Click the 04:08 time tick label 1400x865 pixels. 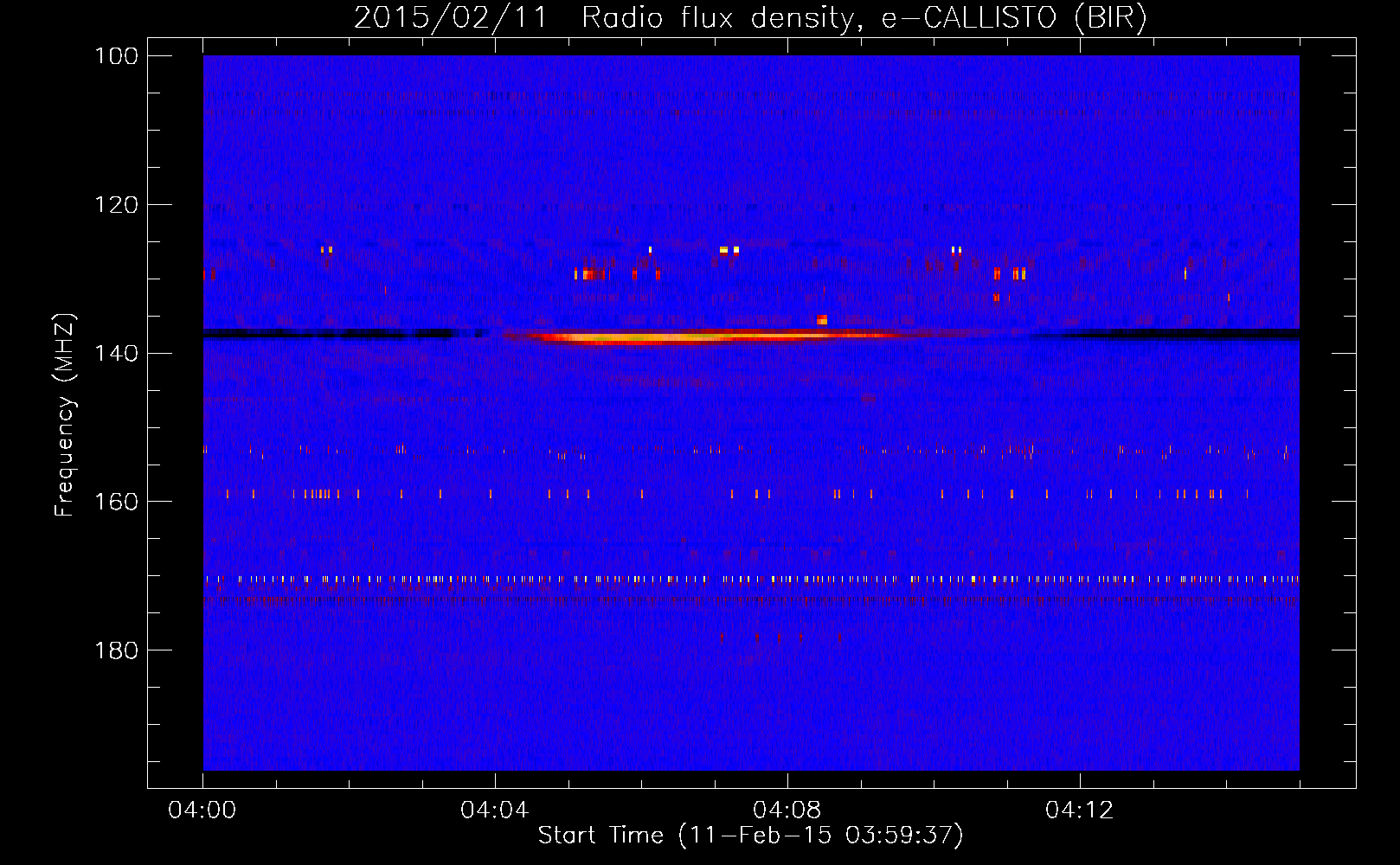[787, 811]
